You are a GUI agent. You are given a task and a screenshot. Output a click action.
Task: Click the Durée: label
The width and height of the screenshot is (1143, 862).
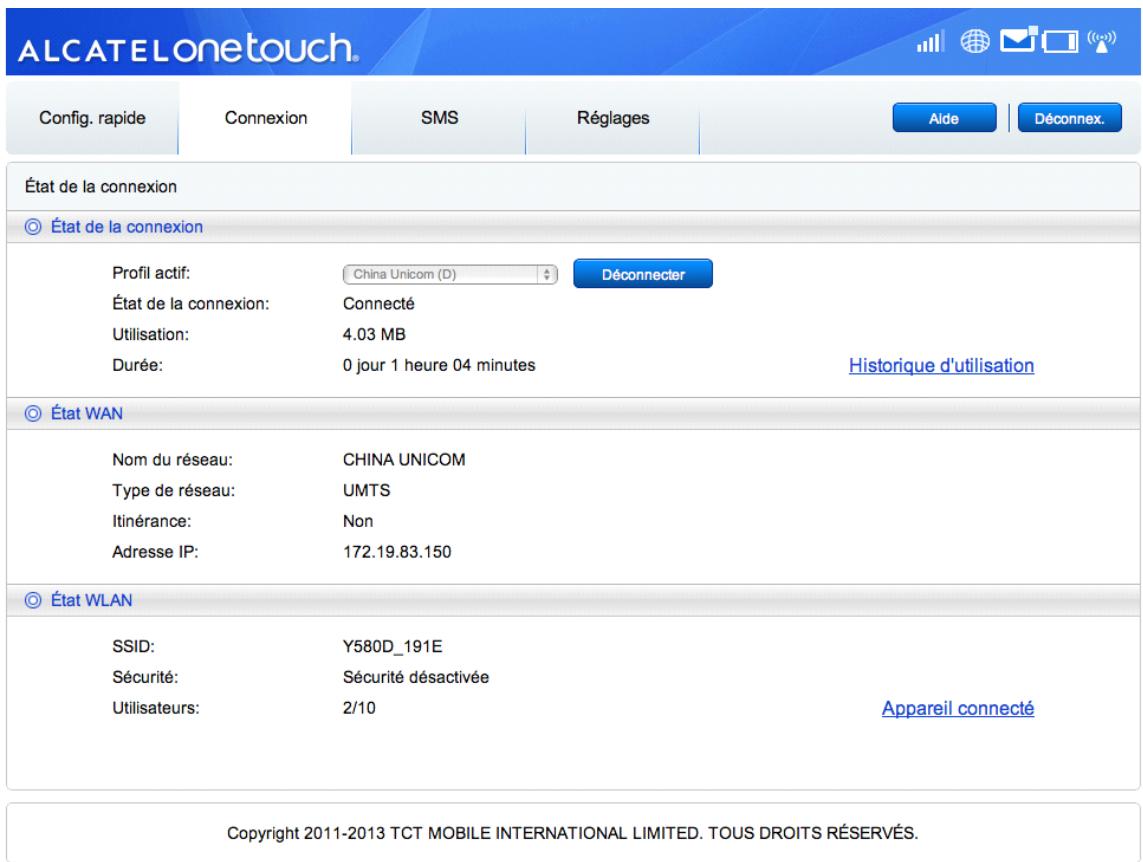click(x=138, y=365)
